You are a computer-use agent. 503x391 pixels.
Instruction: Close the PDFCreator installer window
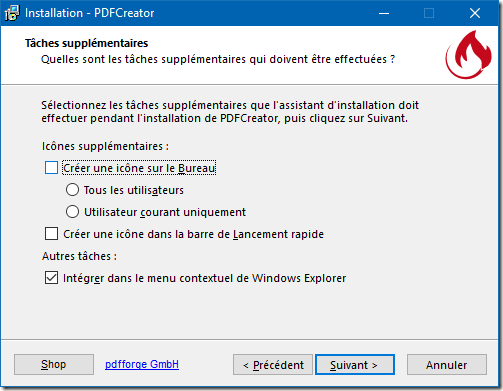[x=475, y=13]
